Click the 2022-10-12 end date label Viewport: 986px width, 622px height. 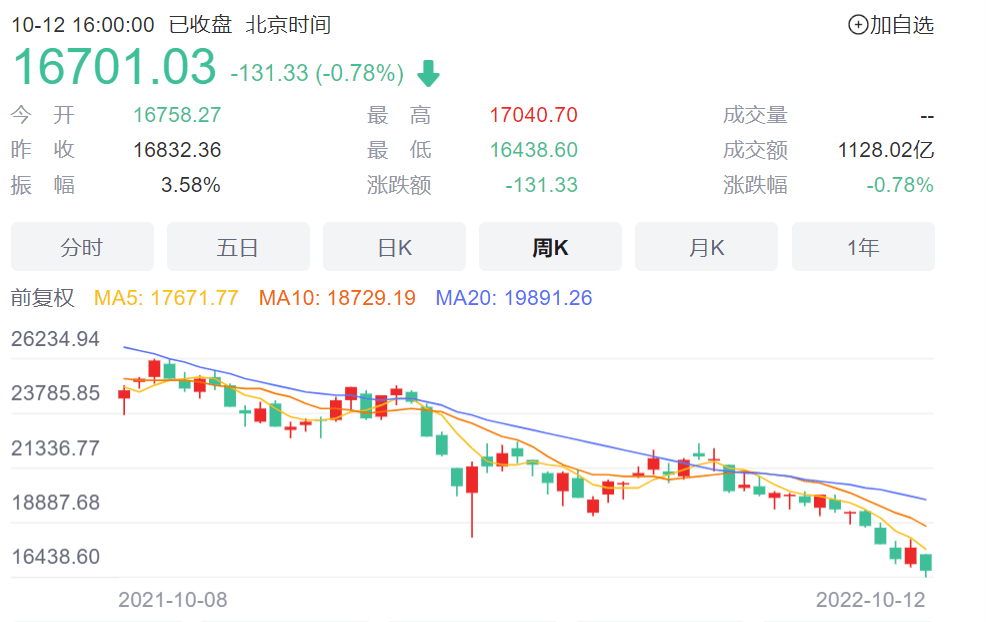(871, 599)
